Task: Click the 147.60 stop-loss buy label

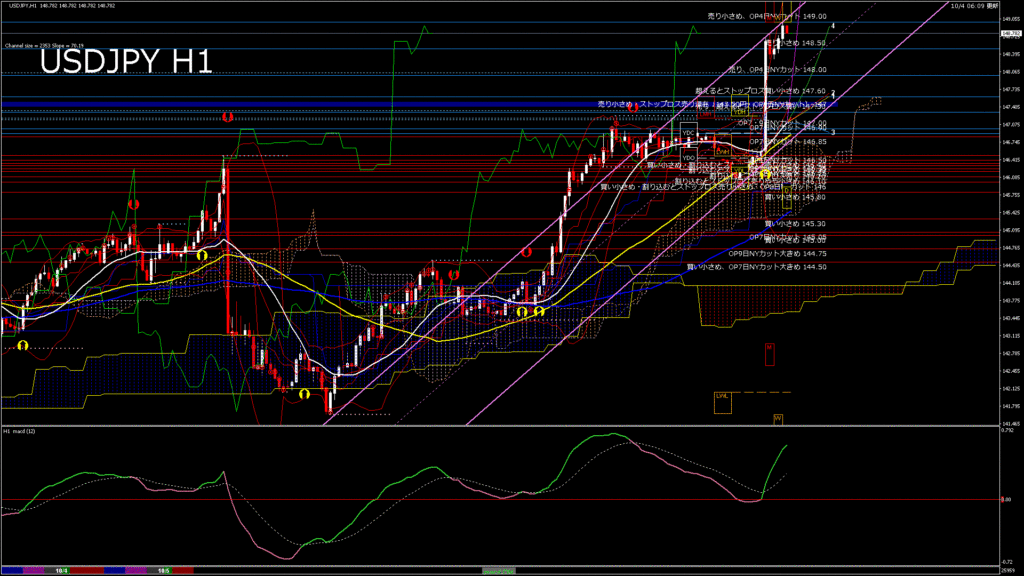Action: point(766,90)
